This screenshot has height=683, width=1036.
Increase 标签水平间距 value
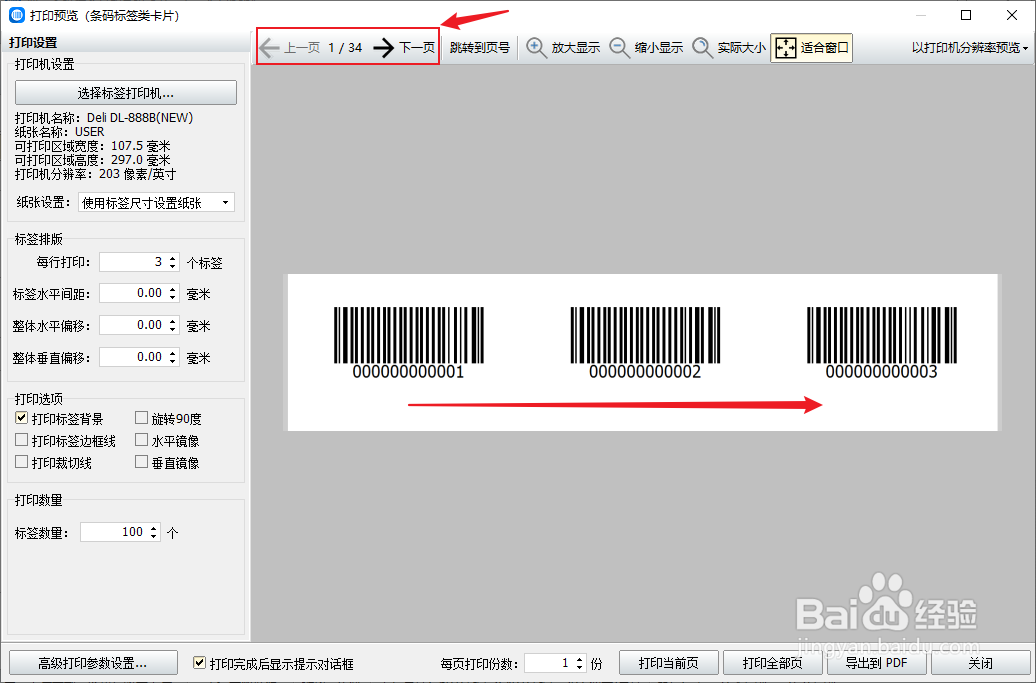pyautogui.click(x=172, y=289)
